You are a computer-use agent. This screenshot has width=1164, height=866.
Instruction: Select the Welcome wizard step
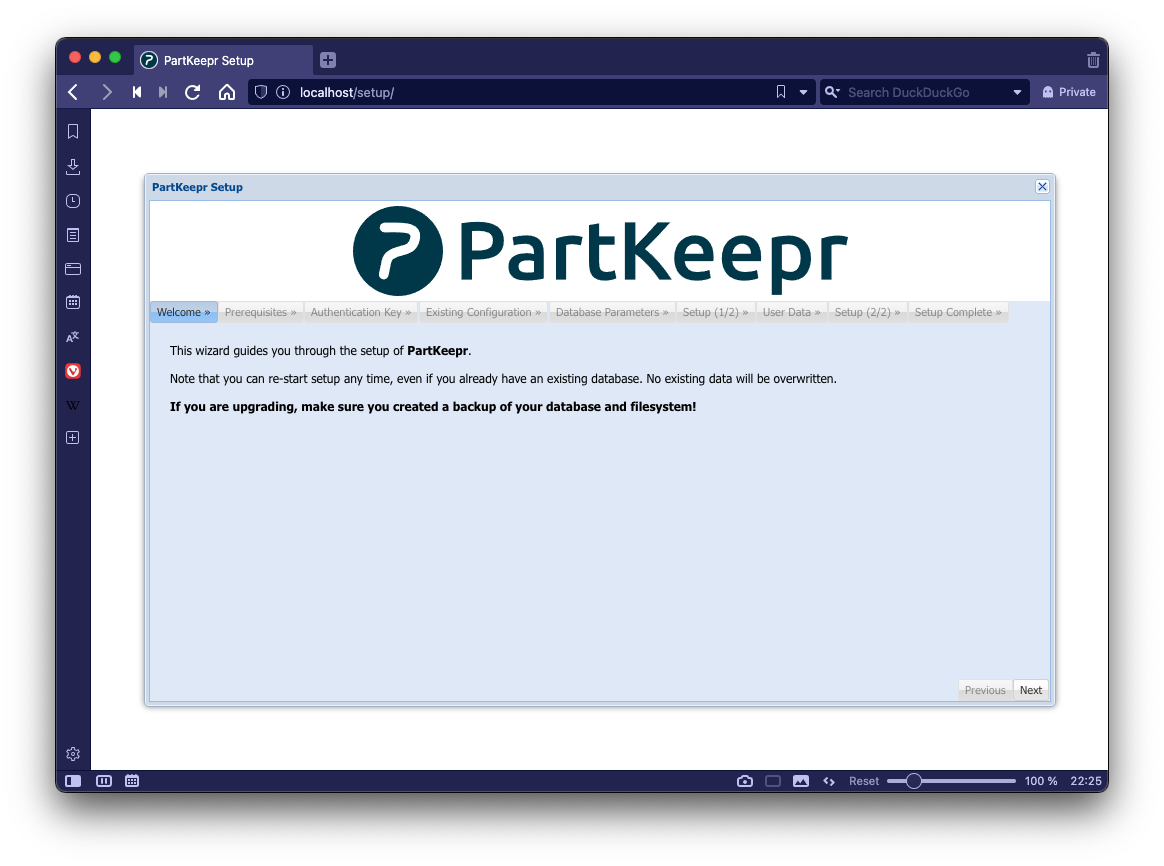(x=183, y=312)
